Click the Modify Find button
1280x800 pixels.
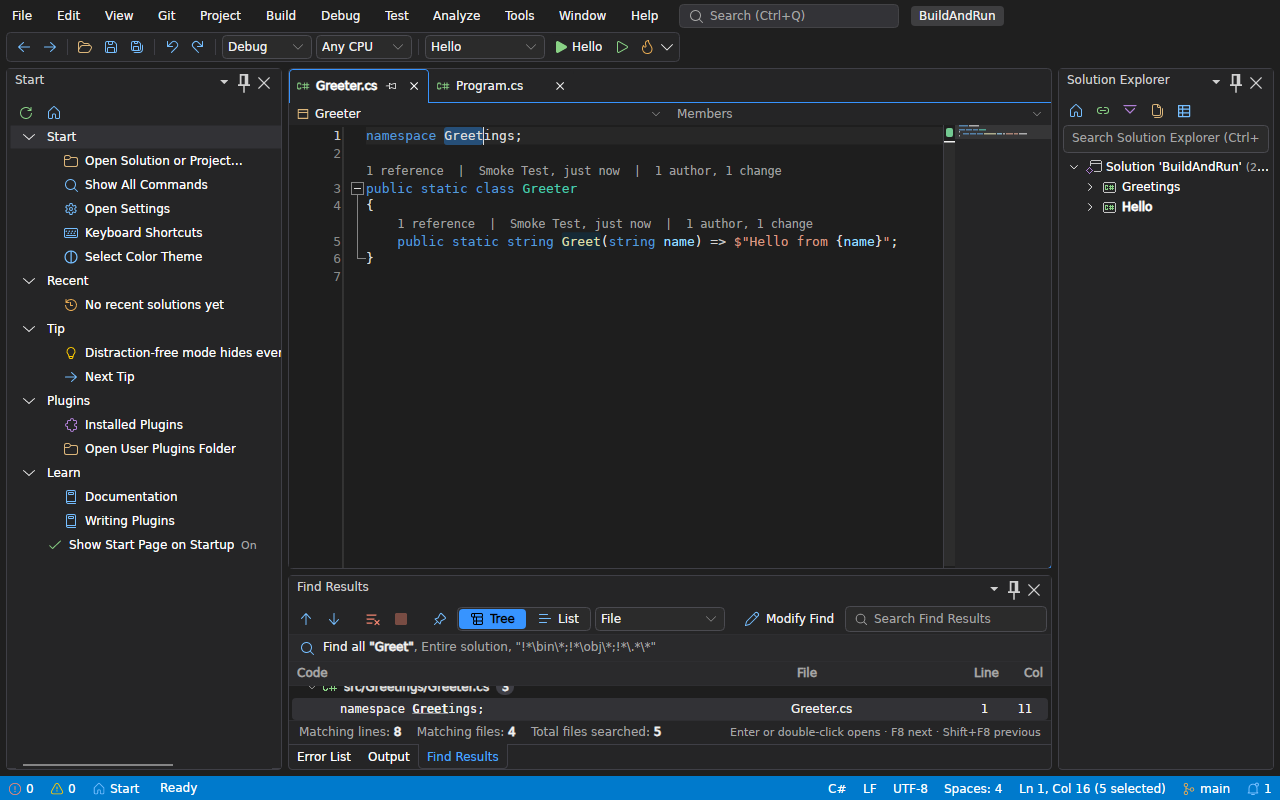789,619
